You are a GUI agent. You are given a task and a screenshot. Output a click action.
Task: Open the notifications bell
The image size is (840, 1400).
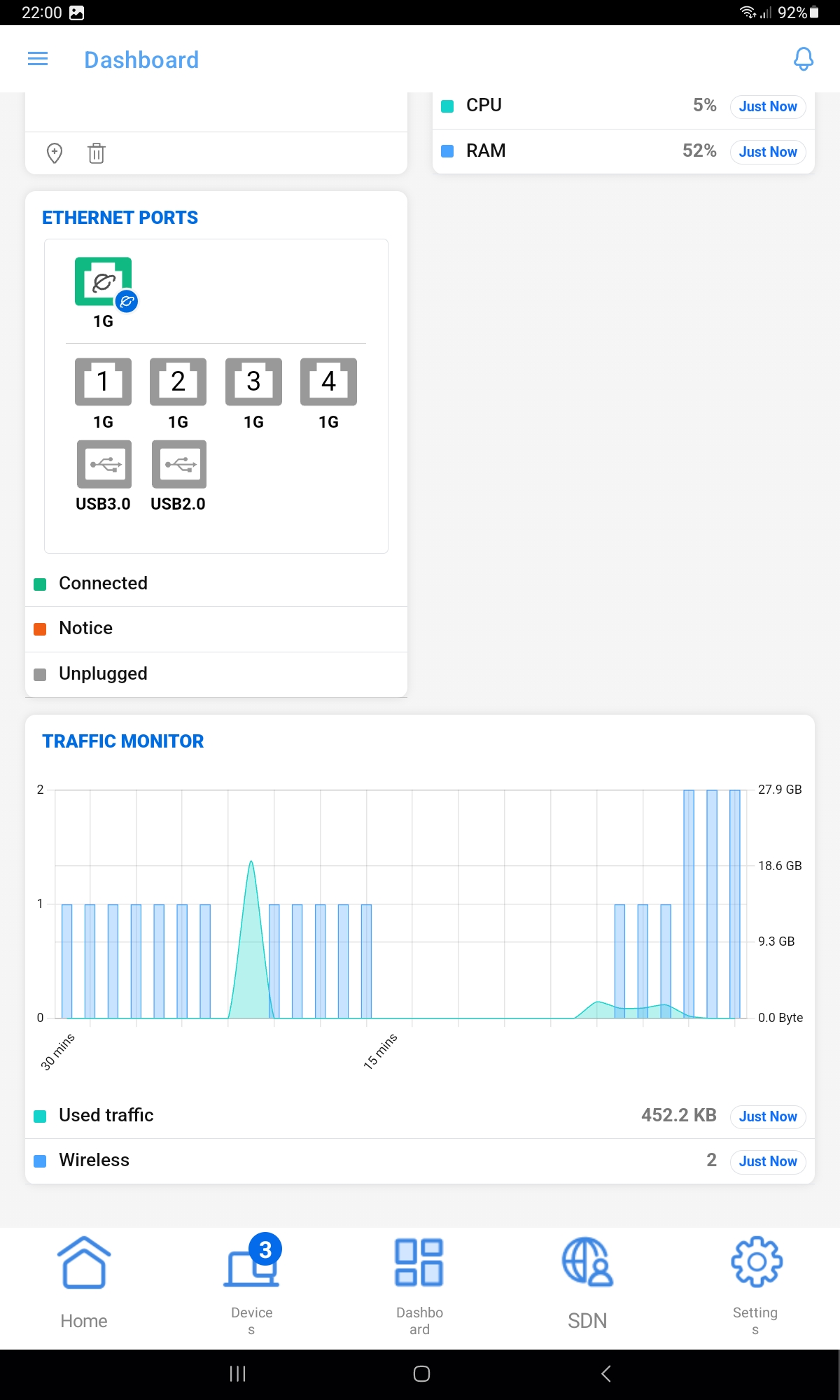803,59
